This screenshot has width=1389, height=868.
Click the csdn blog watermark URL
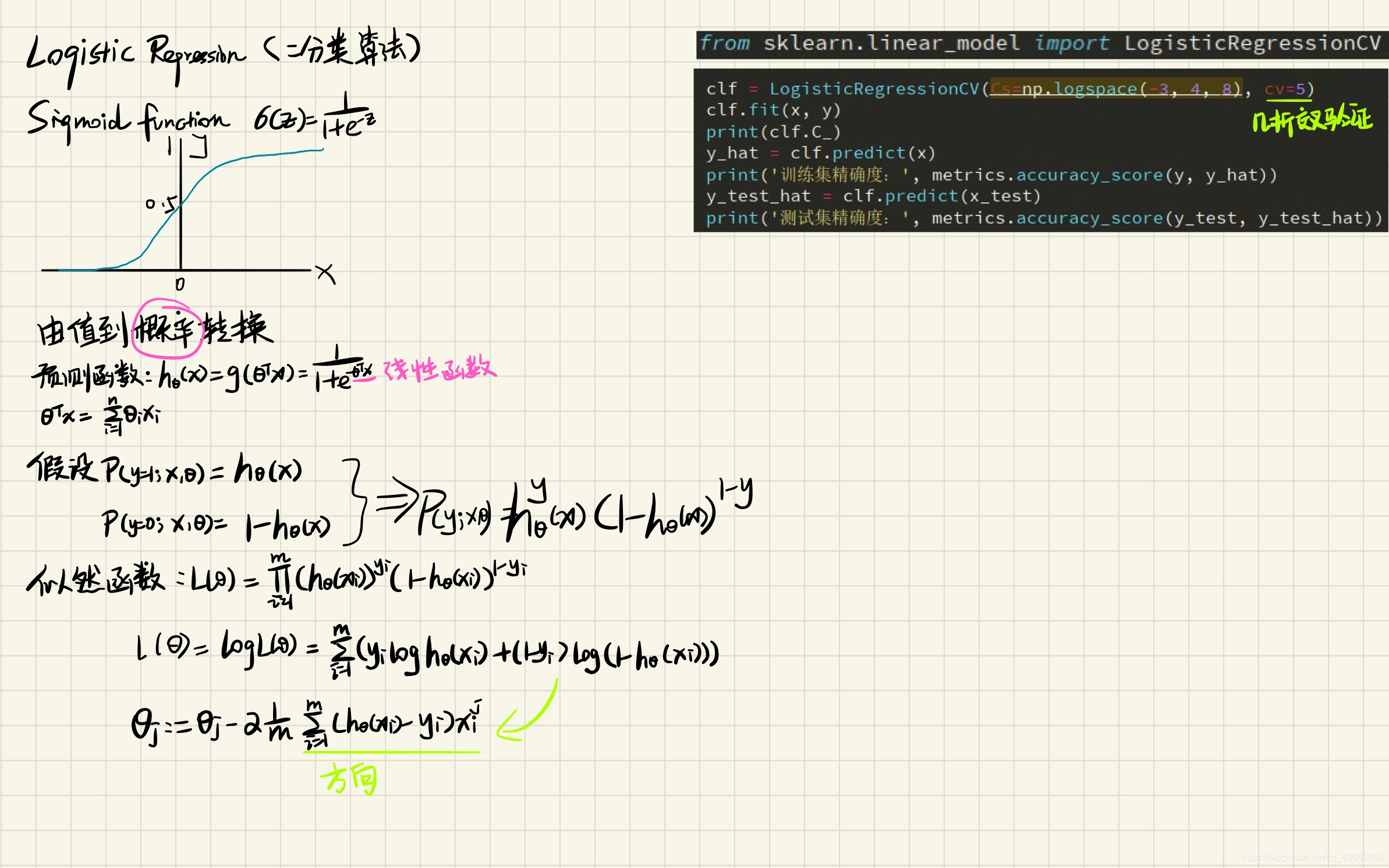point(1312,857)
